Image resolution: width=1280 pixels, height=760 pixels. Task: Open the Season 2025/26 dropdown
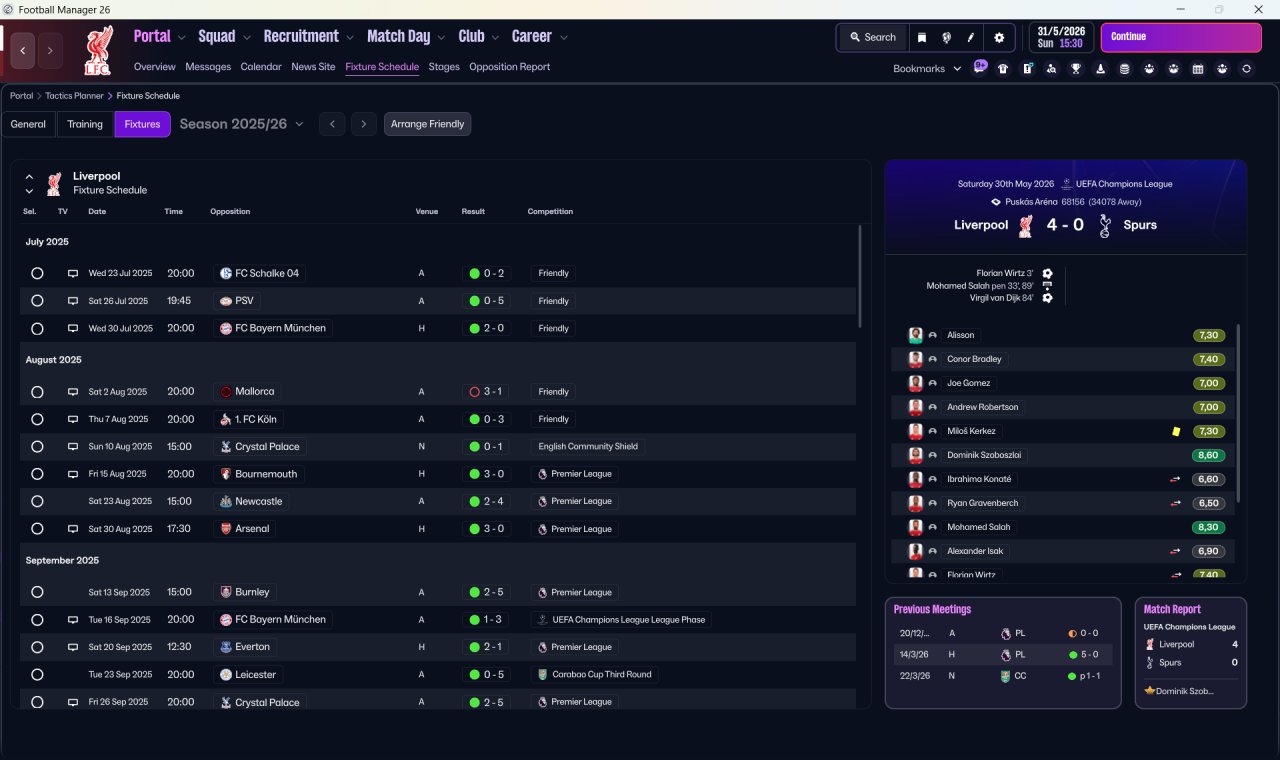(242, 124)
